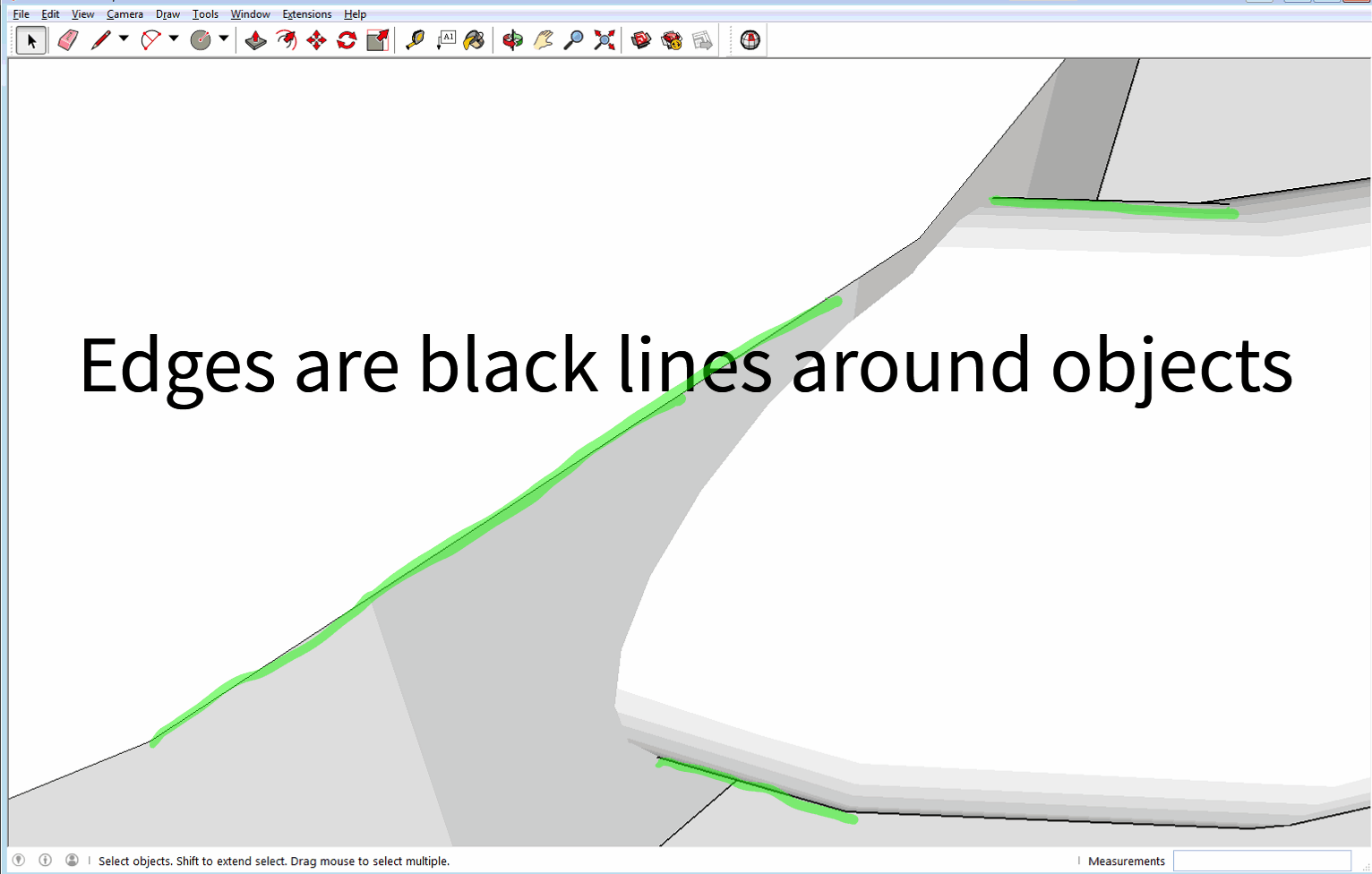The height and width of the screenshot is (874, 1372).
Task: Open the Arc tool dropdown arrow
Action: 174,39
